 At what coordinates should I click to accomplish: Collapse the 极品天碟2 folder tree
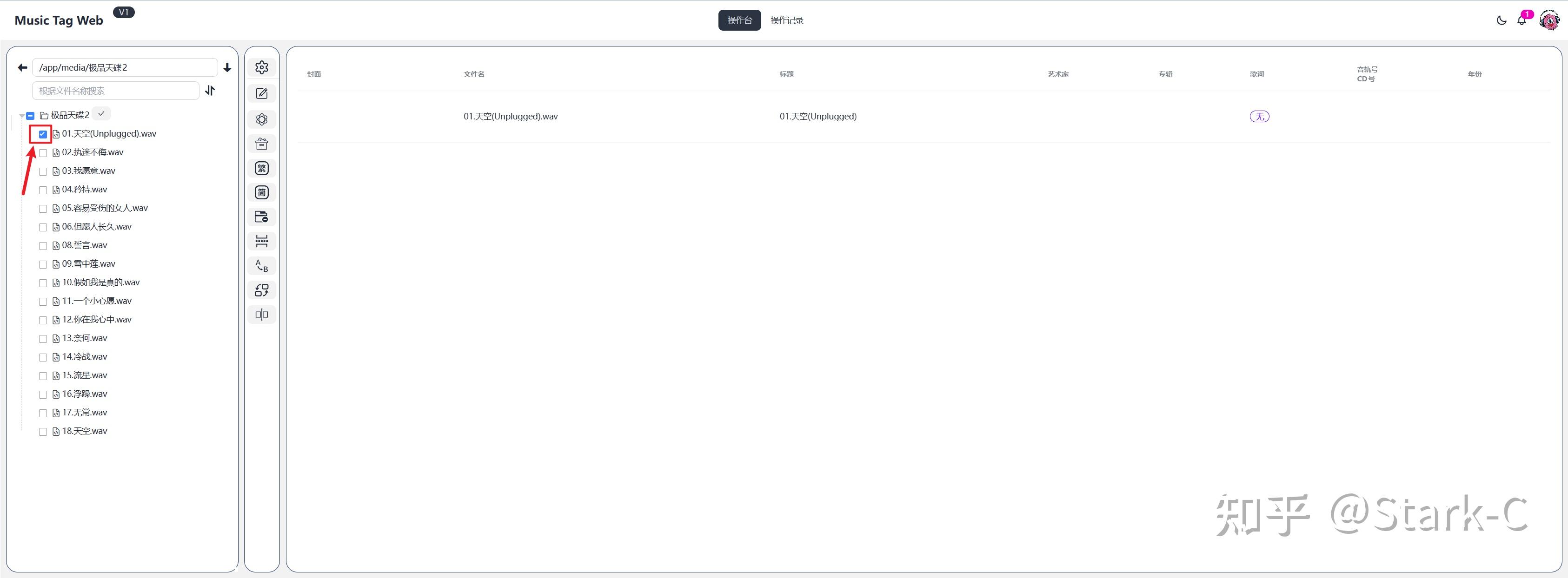coord(21,116)
